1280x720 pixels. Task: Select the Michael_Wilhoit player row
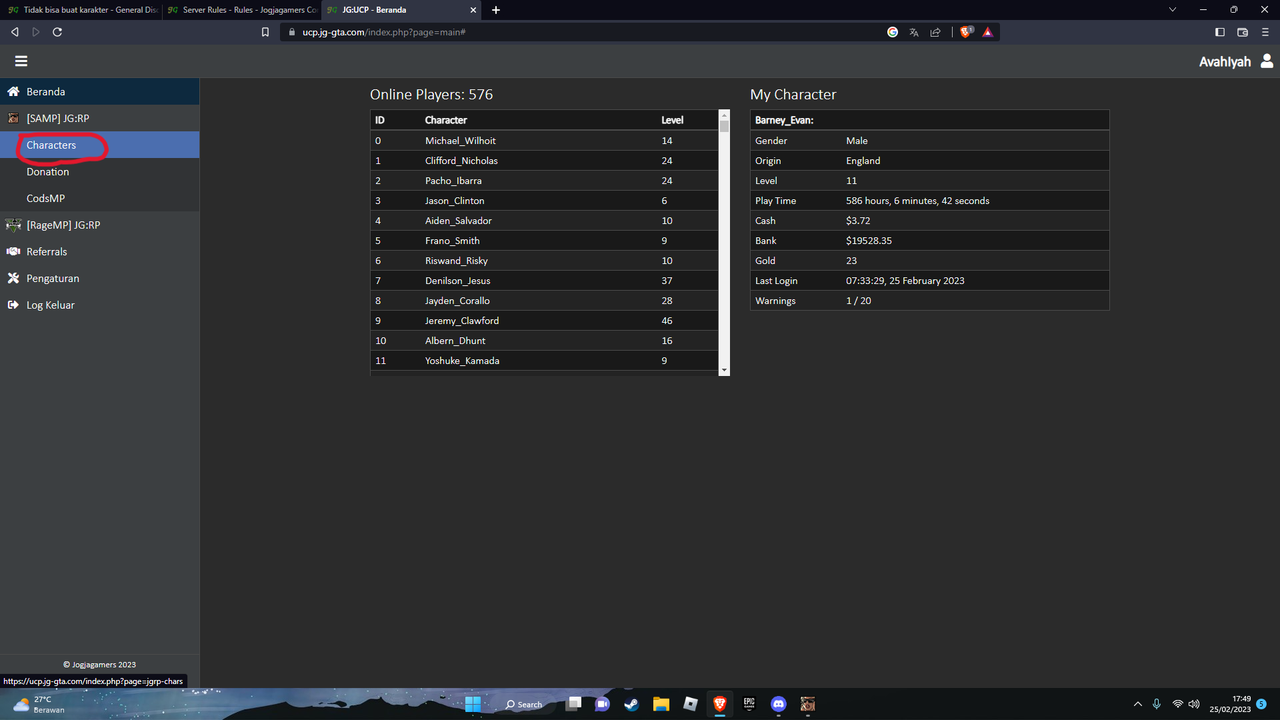coord(544,141)
